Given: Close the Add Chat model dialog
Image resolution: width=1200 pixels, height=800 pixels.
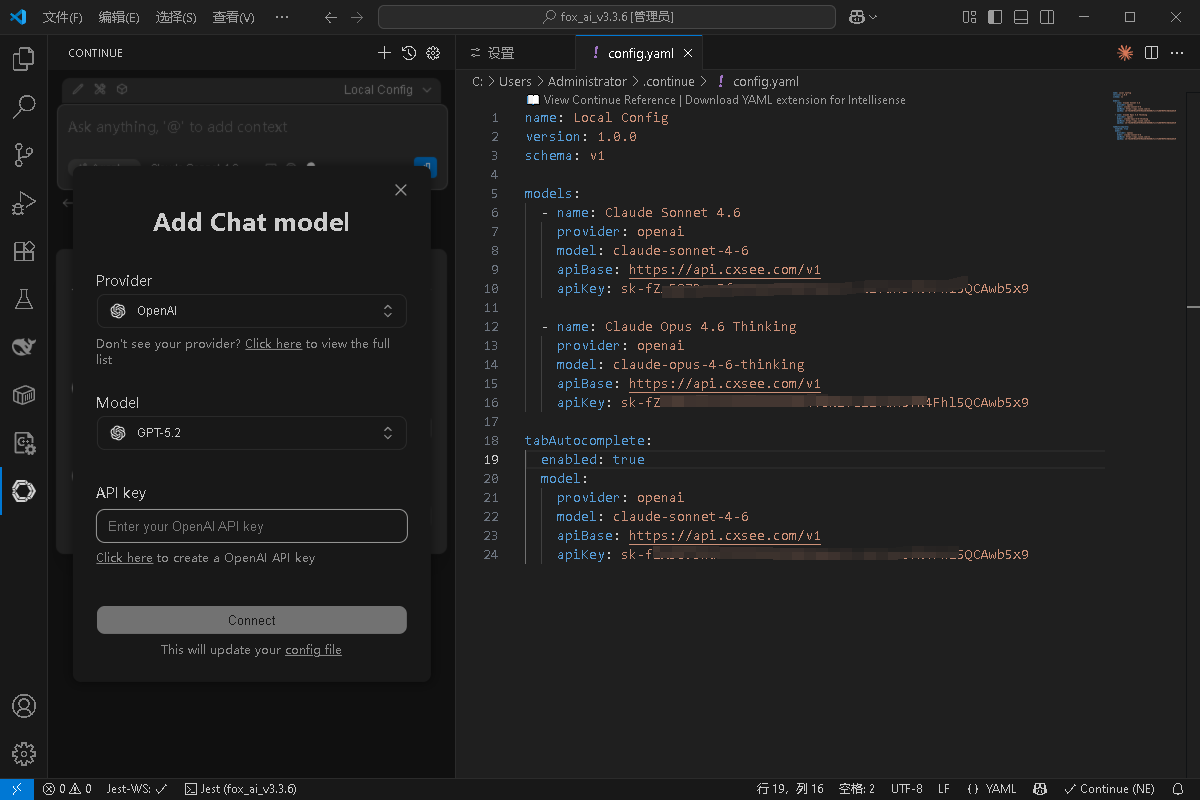Looking at the screenshot, I should (x=401, y=190).
